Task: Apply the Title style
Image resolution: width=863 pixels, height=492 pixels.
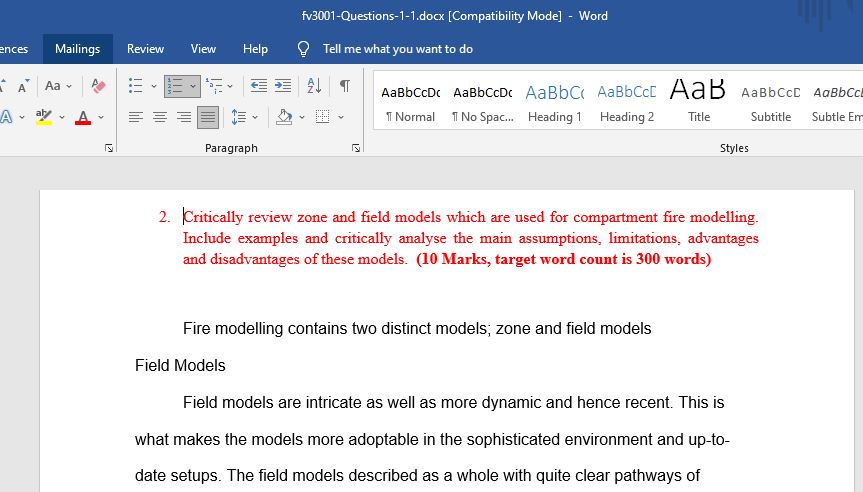Action: (x=699, y=101)
